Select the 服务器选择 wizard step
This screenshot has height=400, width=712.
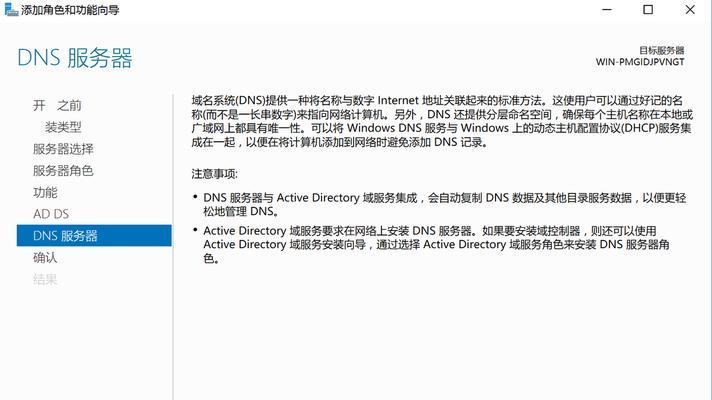(x=63, y=149)
